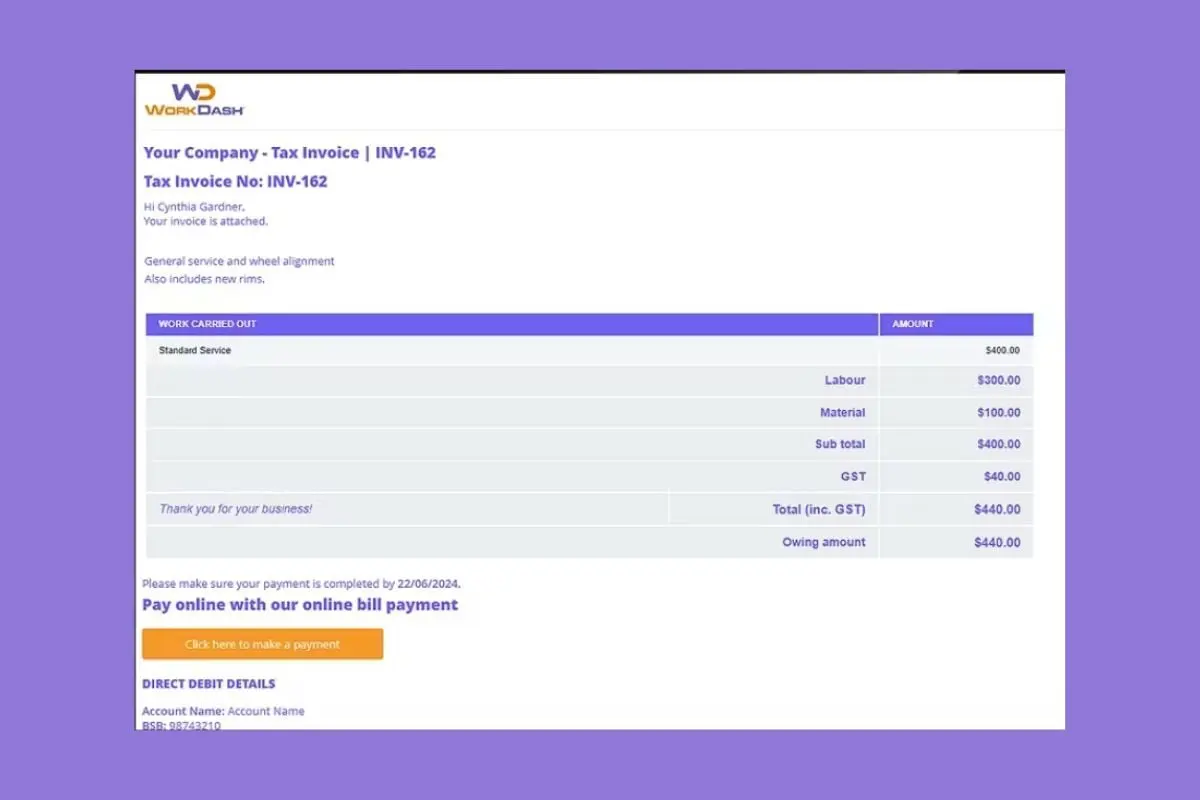Click the Labour amount of $300.00
This screenshot has height=800, width=1200.
click(x=999, y=380)
